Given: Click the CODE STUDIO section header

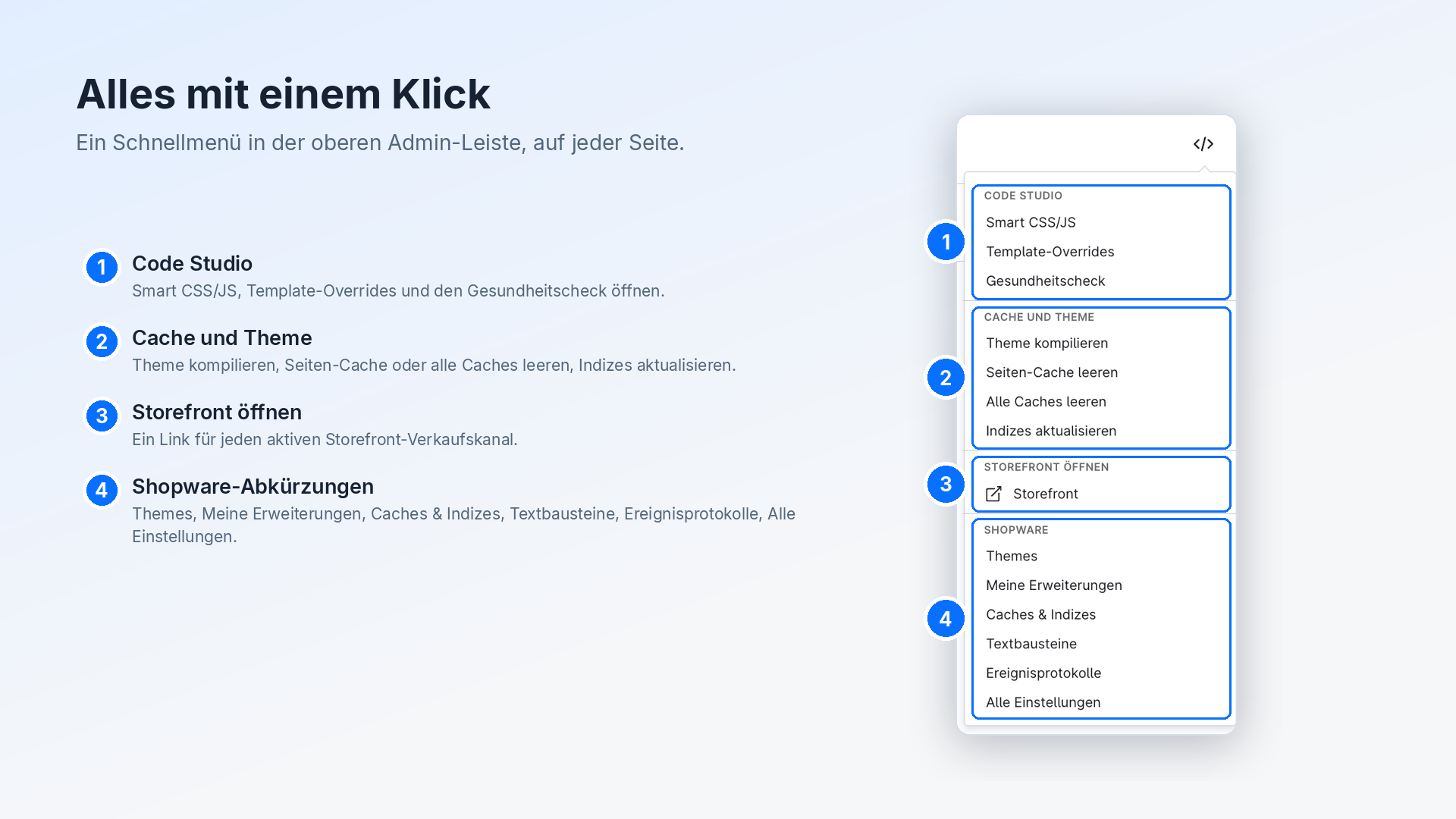Looking at the screenshot, I should pyautogui.click(x=1023, y=196).
